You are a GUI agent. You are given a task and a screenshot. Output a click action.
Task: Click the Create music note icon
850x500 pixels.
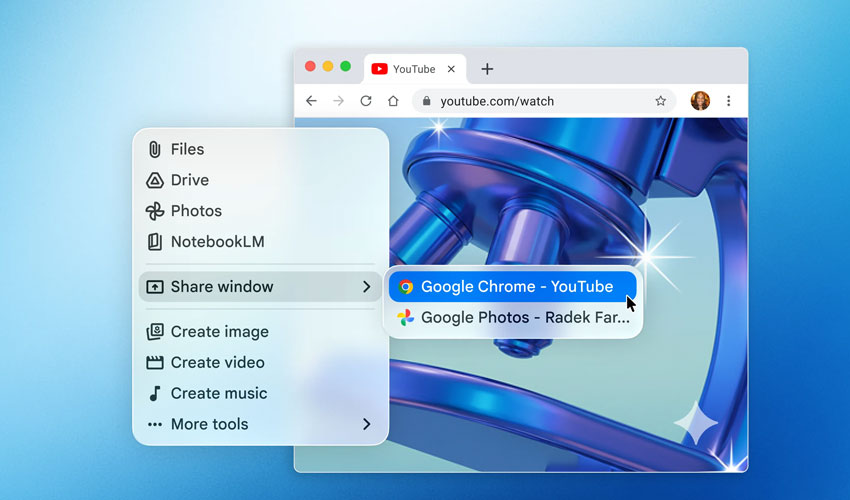pos(155,393)
